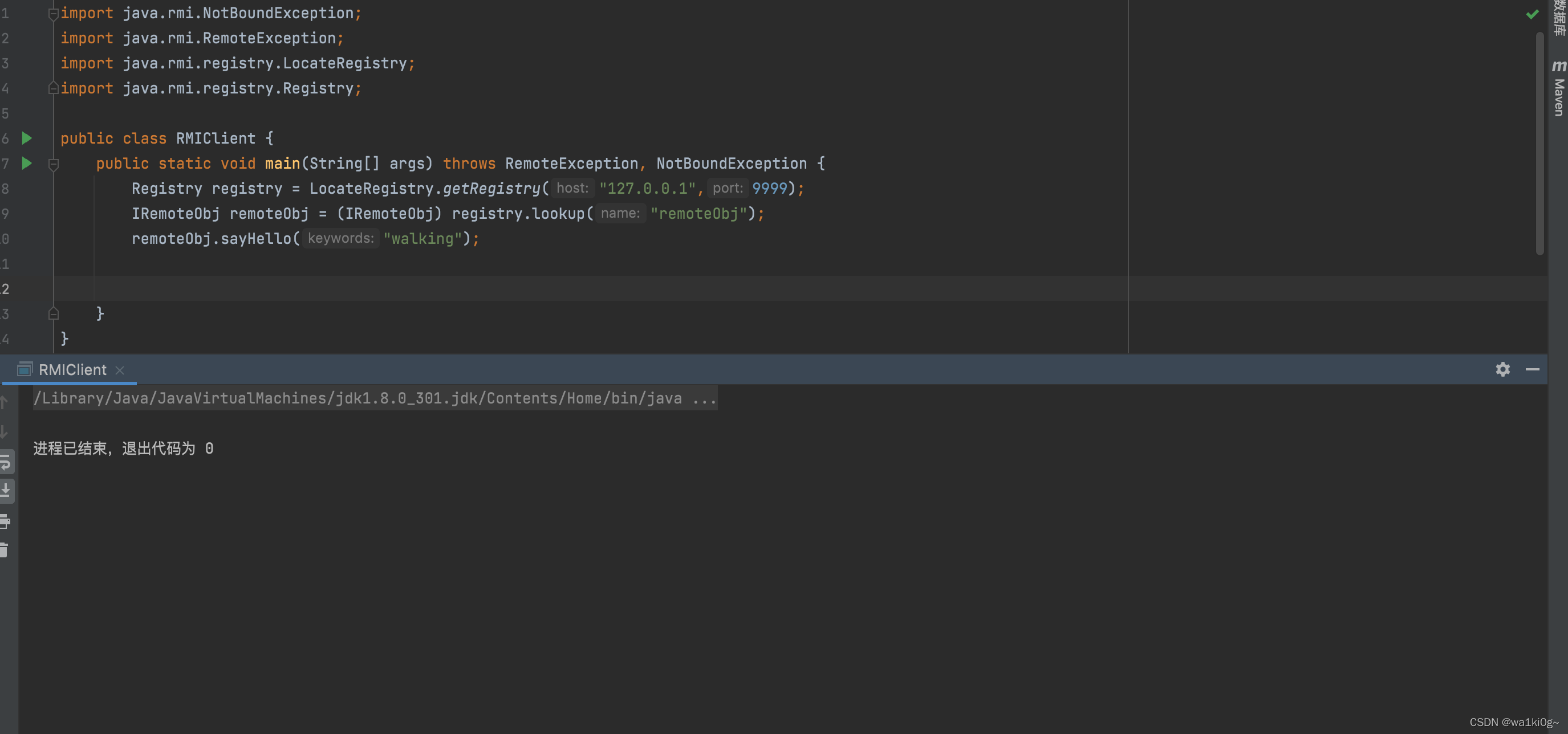Click the import java.rmi.registry.Registry line

[210, 88]
